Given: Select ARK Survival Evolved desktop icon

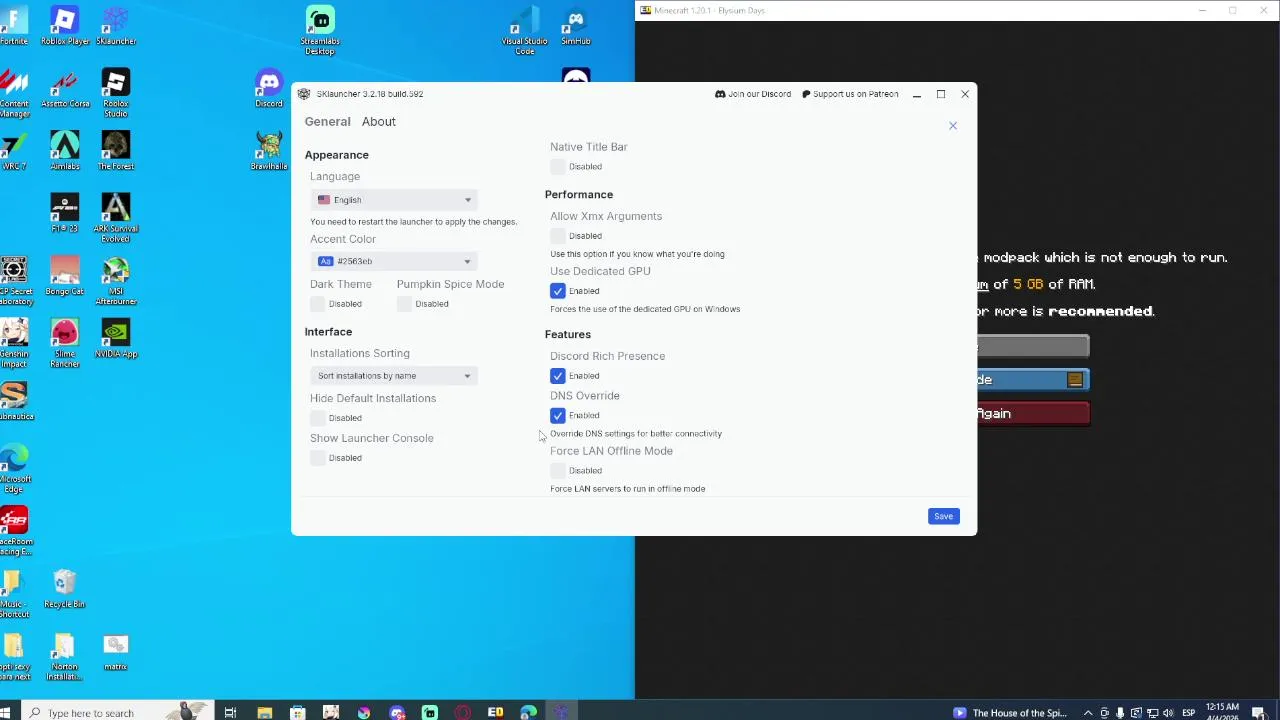Looking at the screenshot, I should 116,217.
